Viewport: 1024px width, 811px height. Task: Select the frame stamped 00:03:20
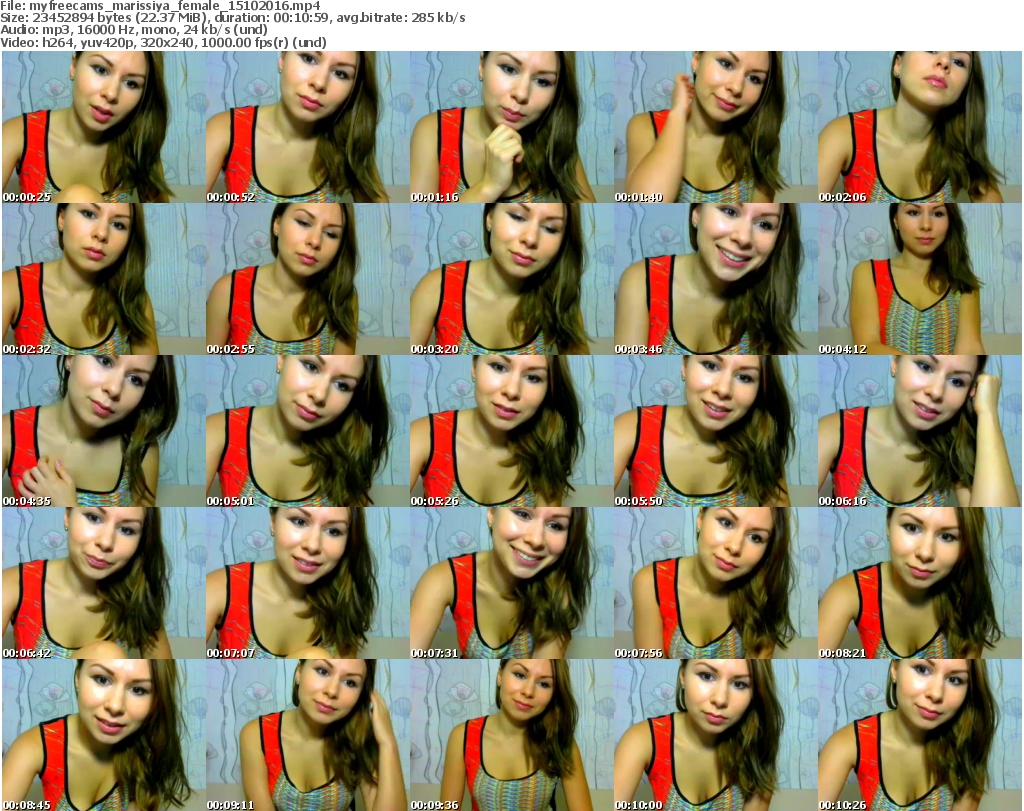coord(511,279)
